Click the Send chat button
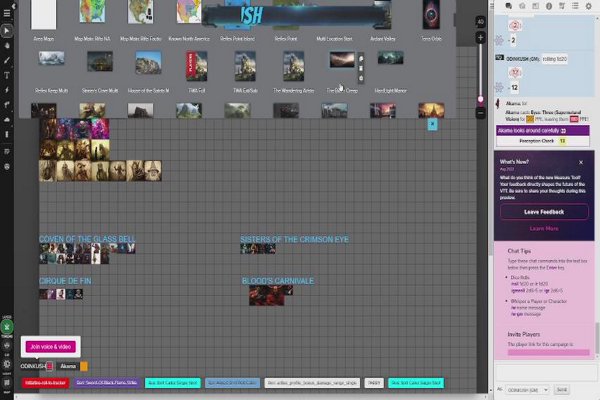The image size is (600, 400). point(562,390)
